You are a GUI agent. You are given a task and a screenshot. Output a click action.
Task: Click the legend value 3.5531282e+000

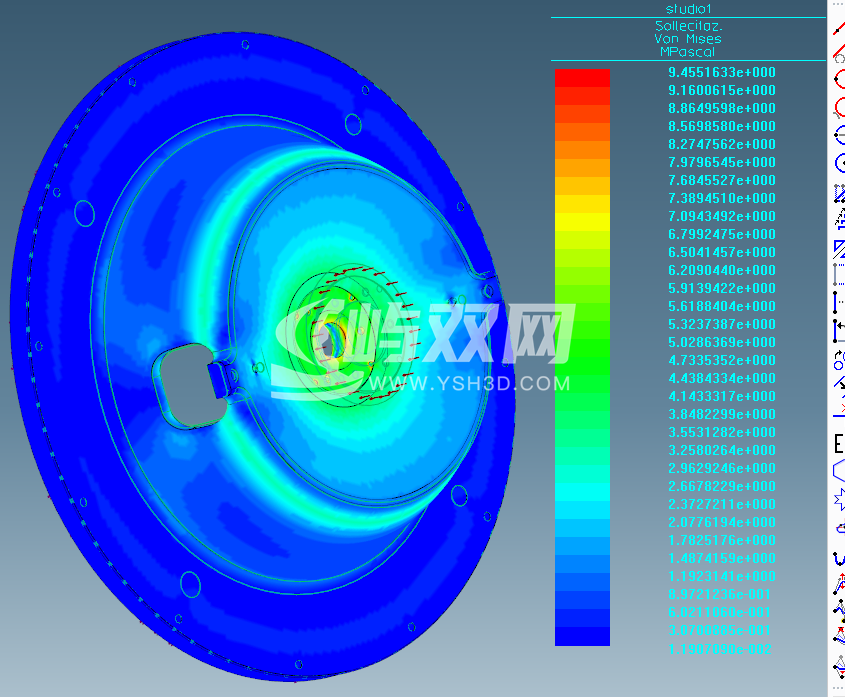click(722, 432)
